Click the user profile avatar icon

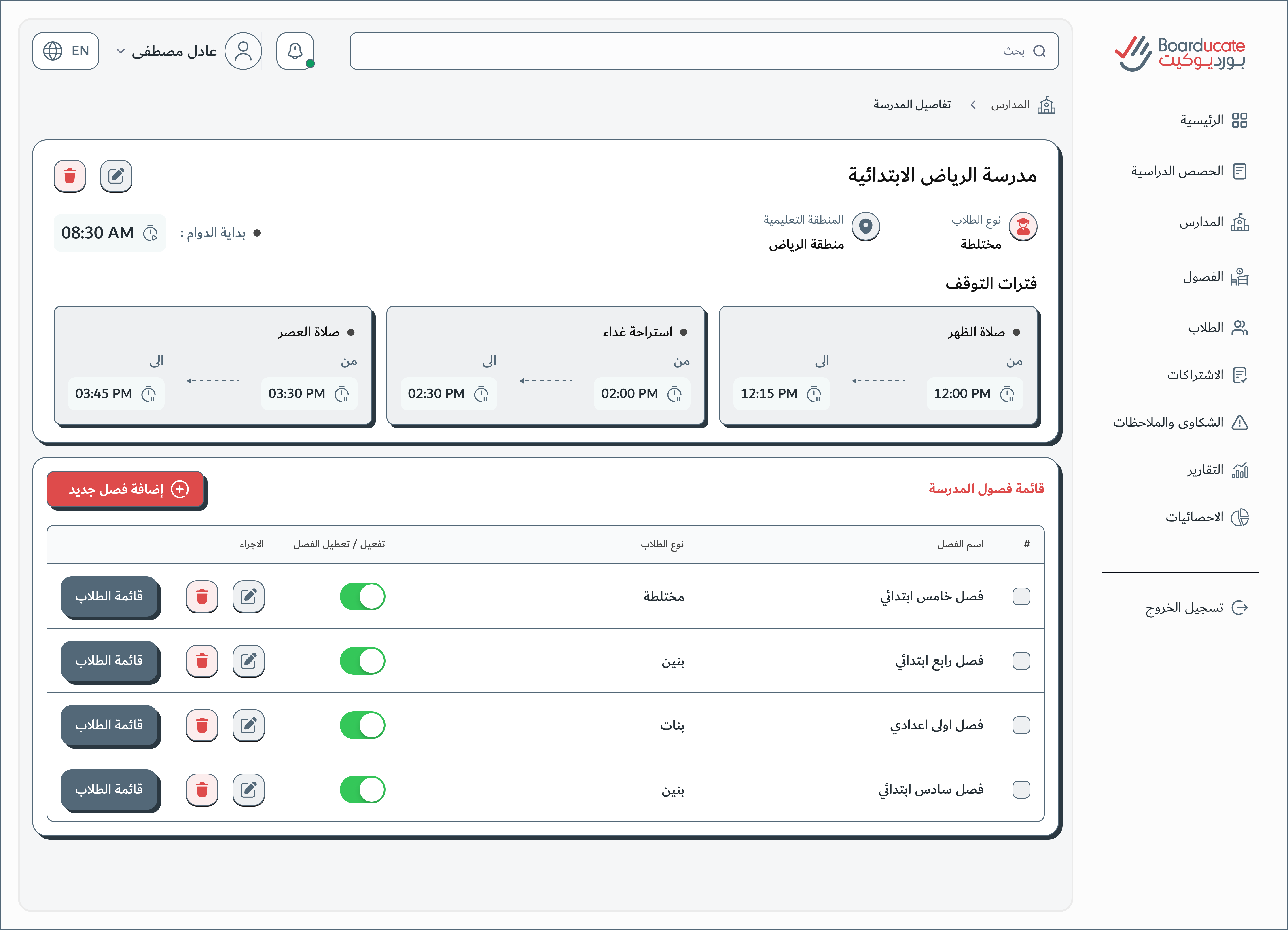click(243, 51)
